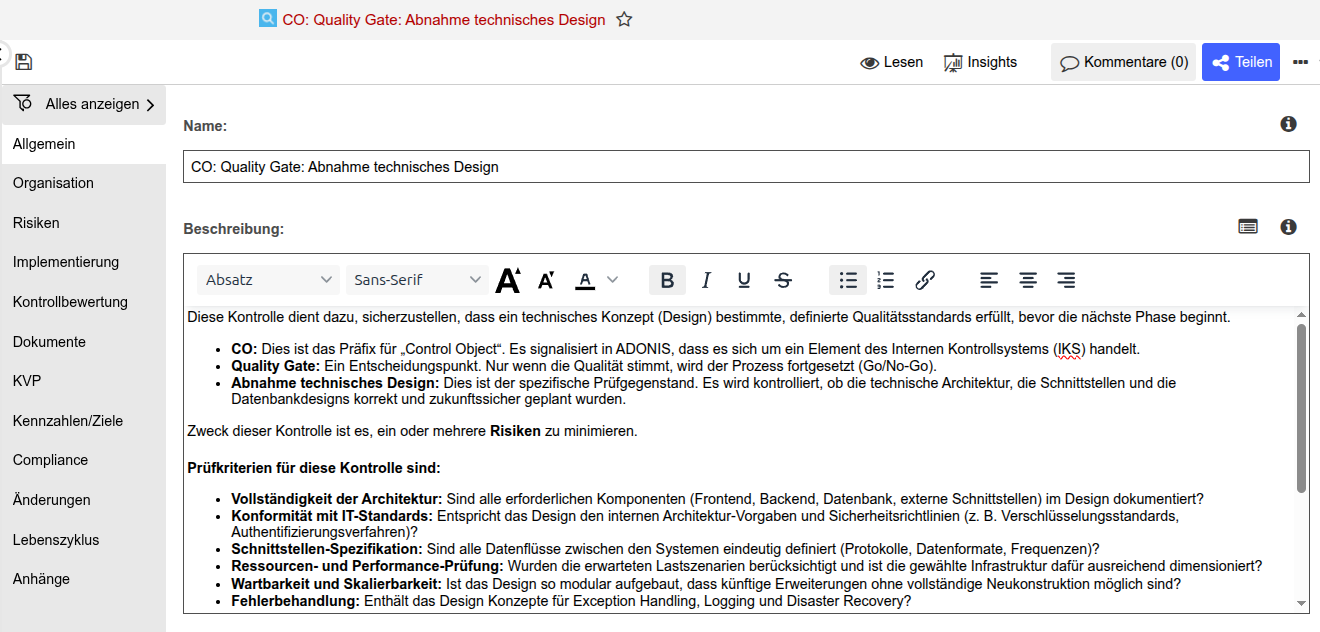Viewport: 1320px width, 632px height.
Task: Center align text
Action: pyautogui.click(x=1028, y=280)
